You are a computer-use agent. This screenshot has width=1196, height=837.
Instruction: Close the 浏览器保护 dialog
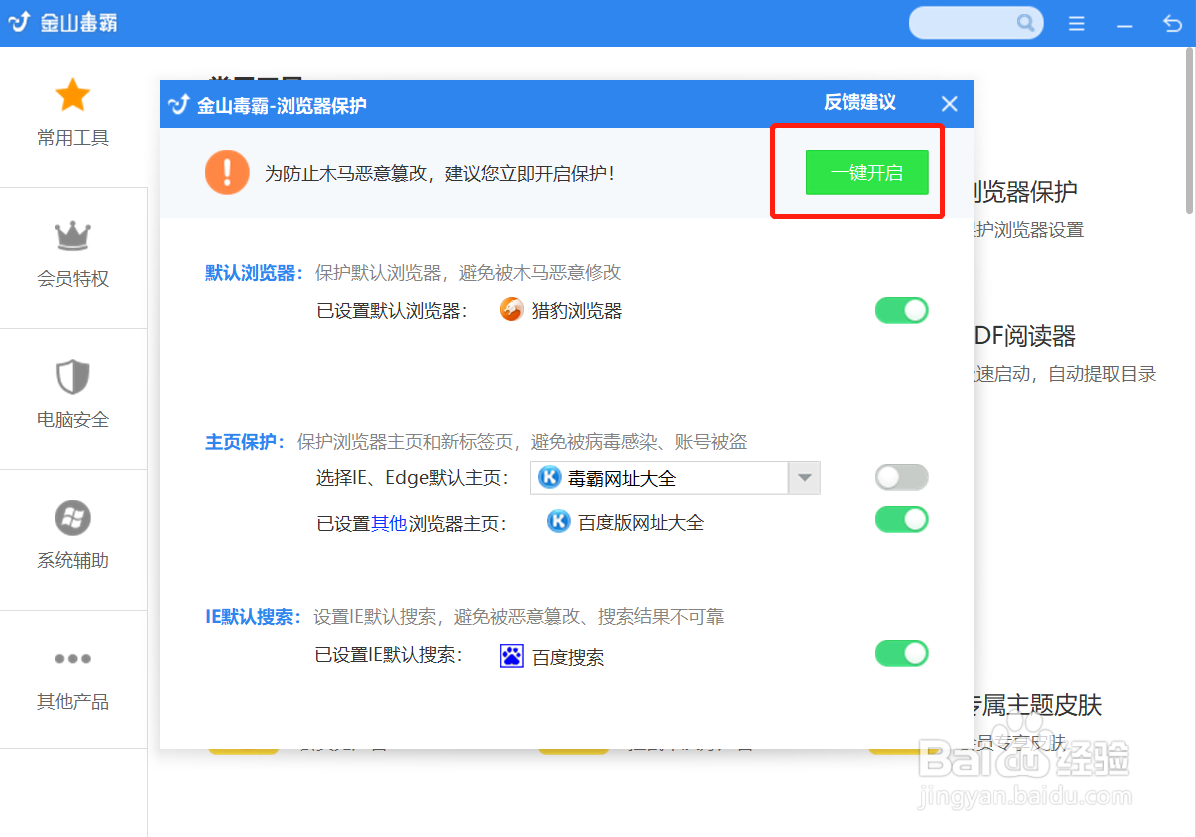click(950, 104)
